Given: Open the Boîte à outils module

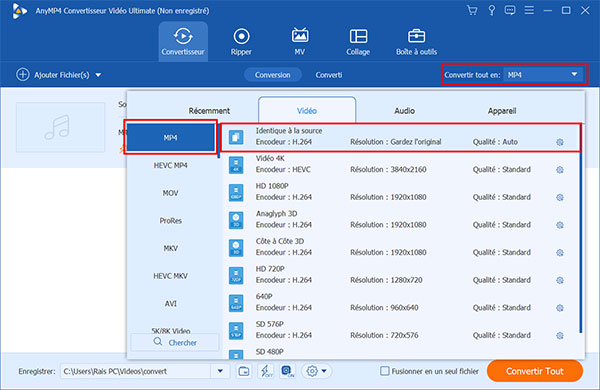Looking at the screenshot, I should coord(416,41).
